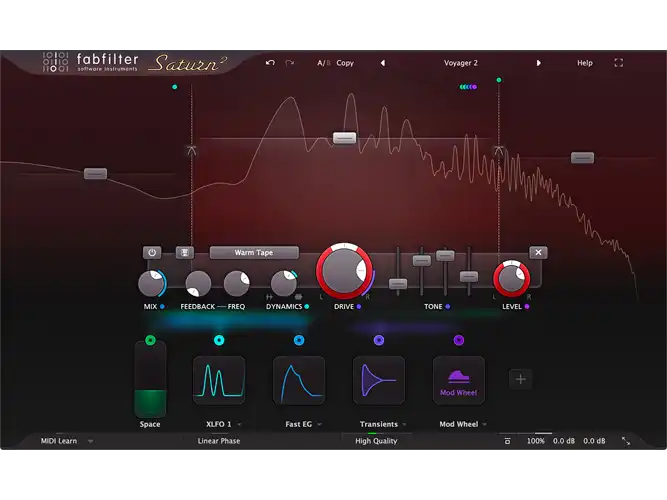The height and width of the screenshot is (500, 667).
Task: Click the fourth TONE slider handle
Action: [x=469, y=277]
